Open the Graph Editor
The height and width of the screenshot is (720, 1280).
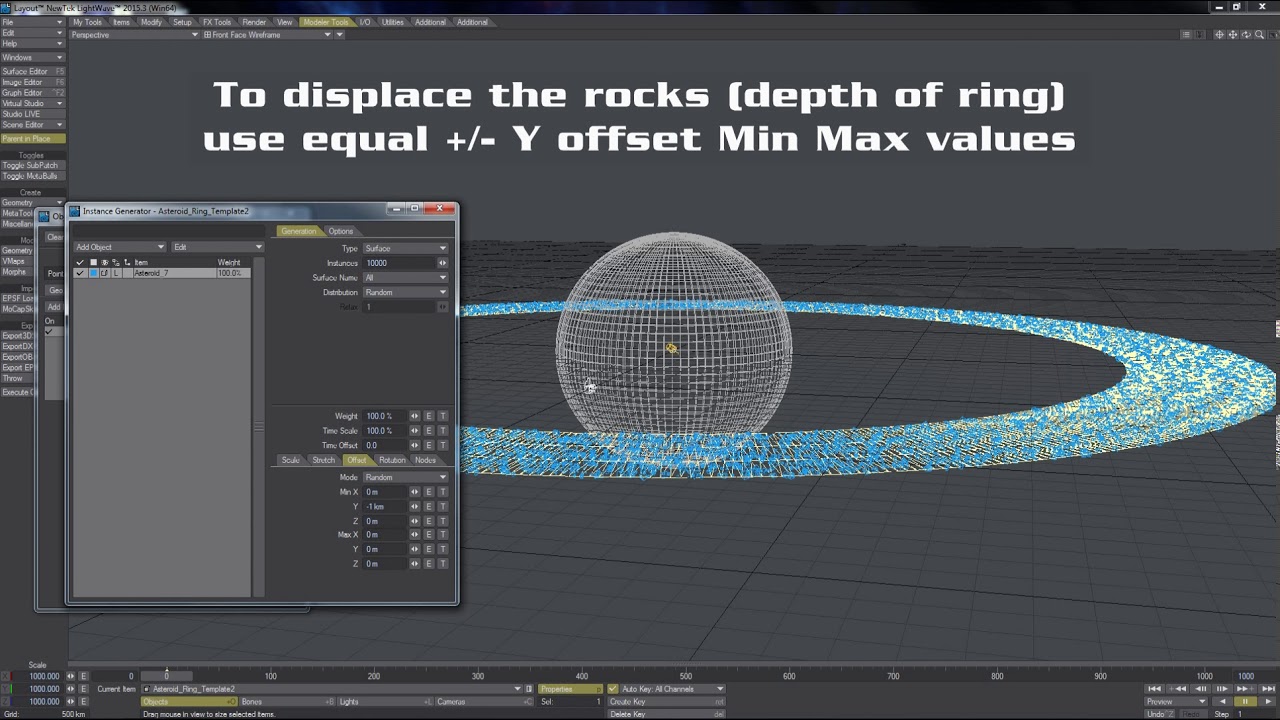click(x=32, y=93)
